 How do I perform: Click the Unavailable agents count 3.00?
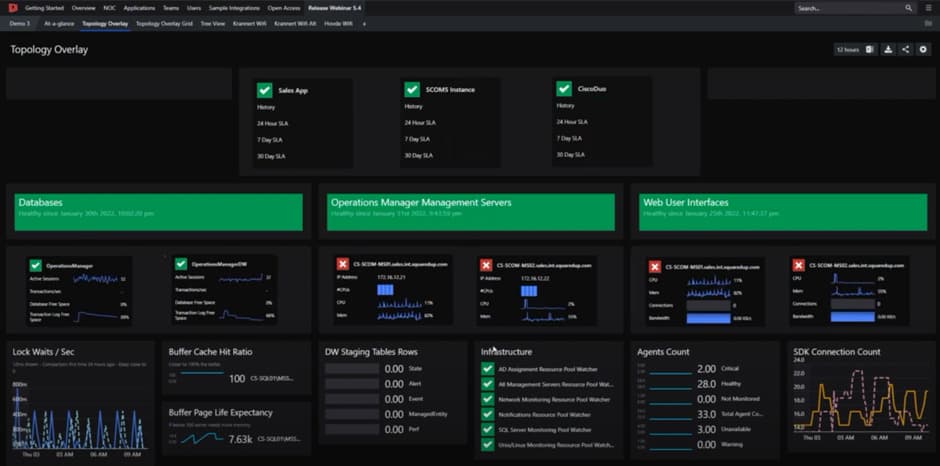click(707, 429)
